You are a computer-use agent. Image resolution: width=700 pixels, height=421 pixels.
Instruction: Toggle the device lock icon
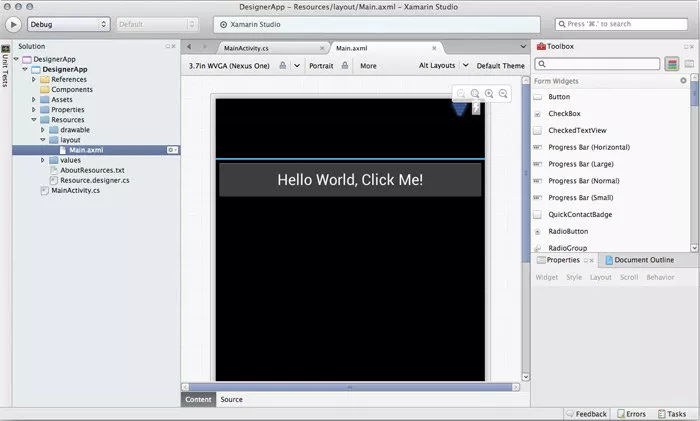283,66
